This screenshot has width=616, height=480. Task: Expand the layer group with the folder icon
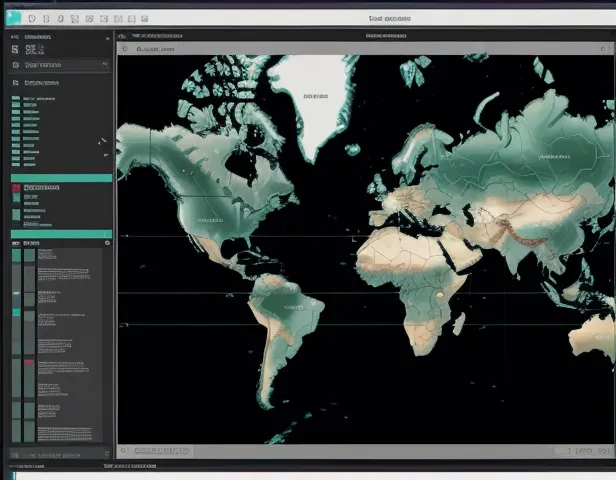[16, 83]
